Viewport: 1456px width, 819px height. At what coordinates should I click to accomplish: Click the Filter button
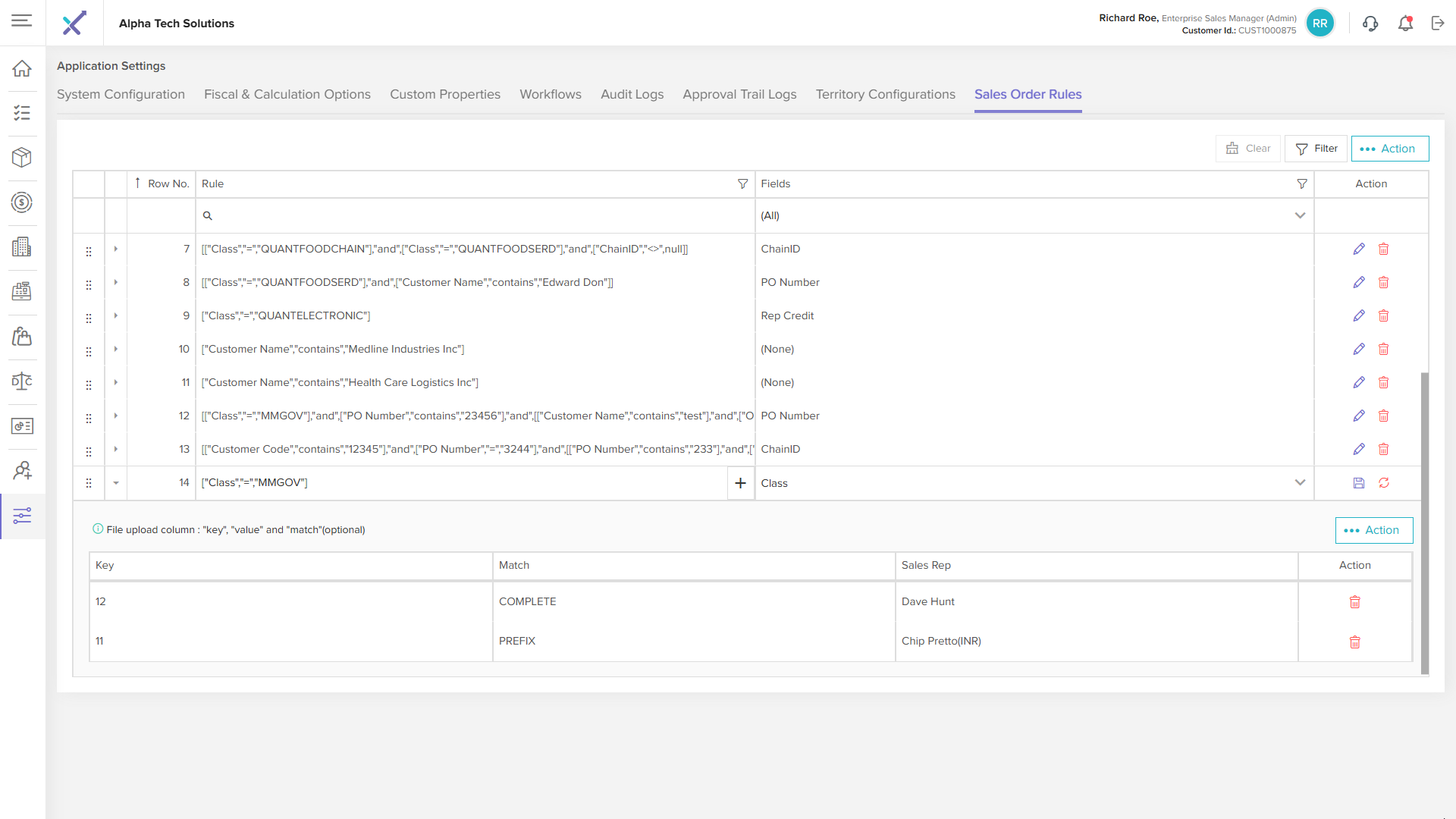tap(1316, 149)
